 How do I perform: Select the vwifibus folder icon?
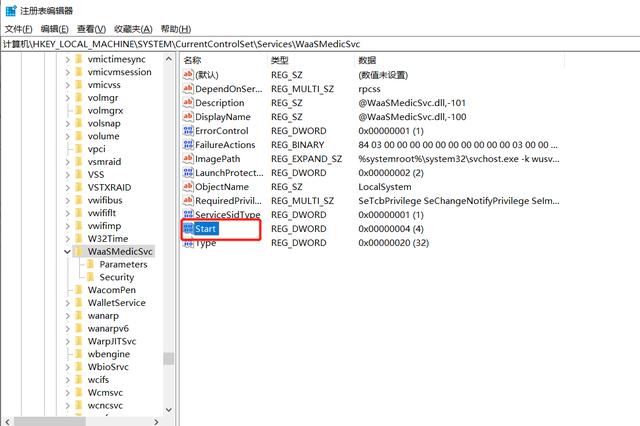click(x=79, y=200)
